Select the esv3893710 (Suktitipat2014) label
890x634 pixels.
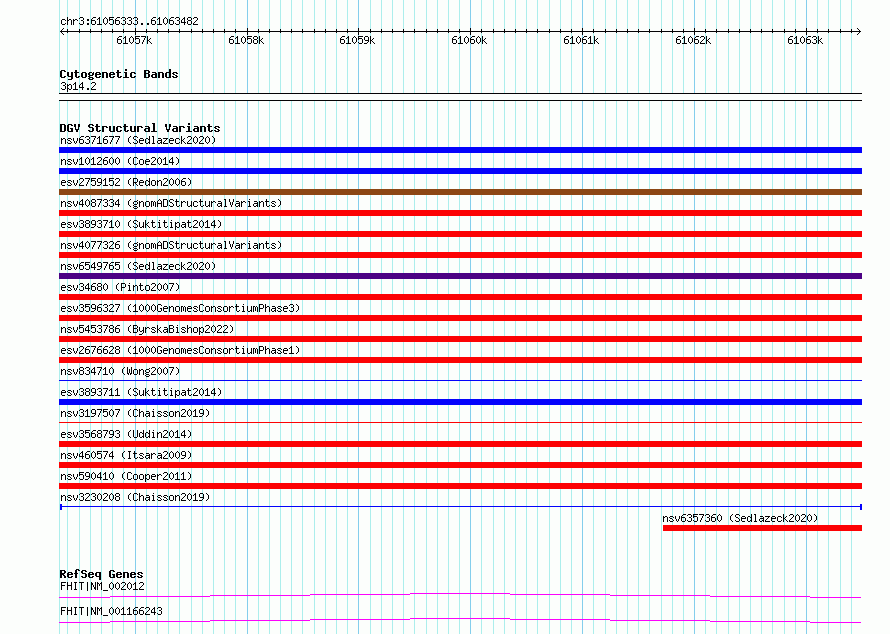click(141, 224)
